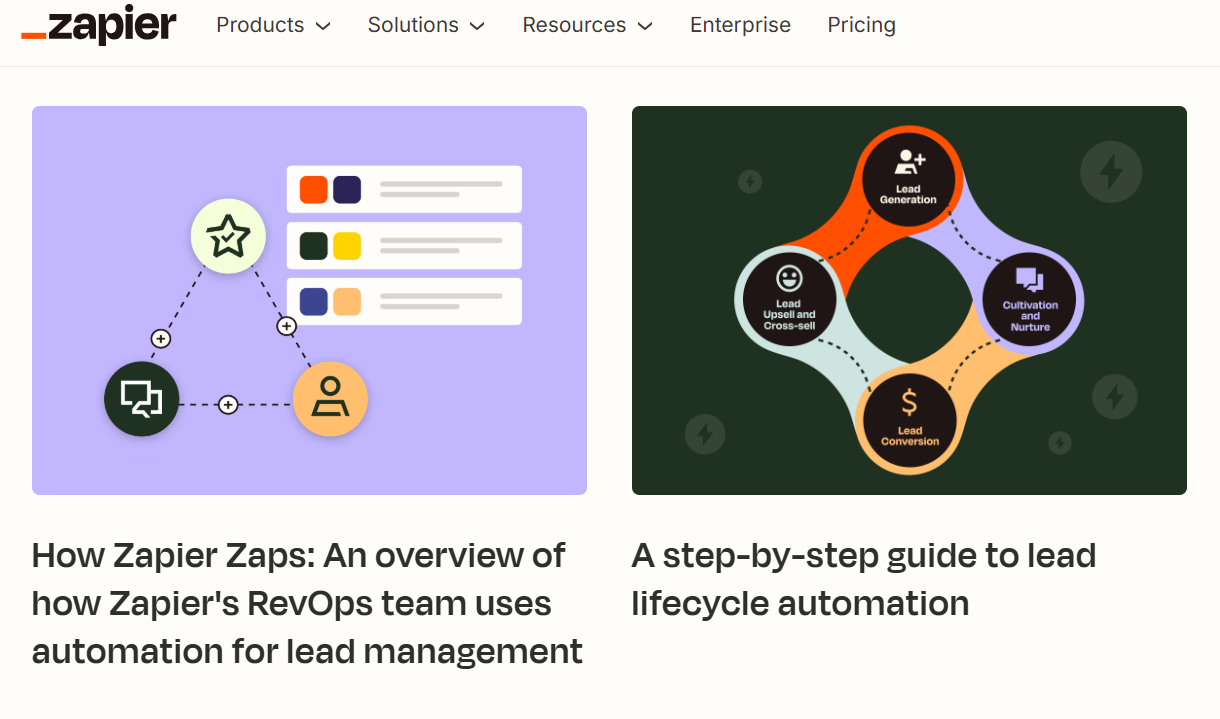Open the How Zapier Zaps article title
Viewport: 1220px width, 719px height.
308,603
